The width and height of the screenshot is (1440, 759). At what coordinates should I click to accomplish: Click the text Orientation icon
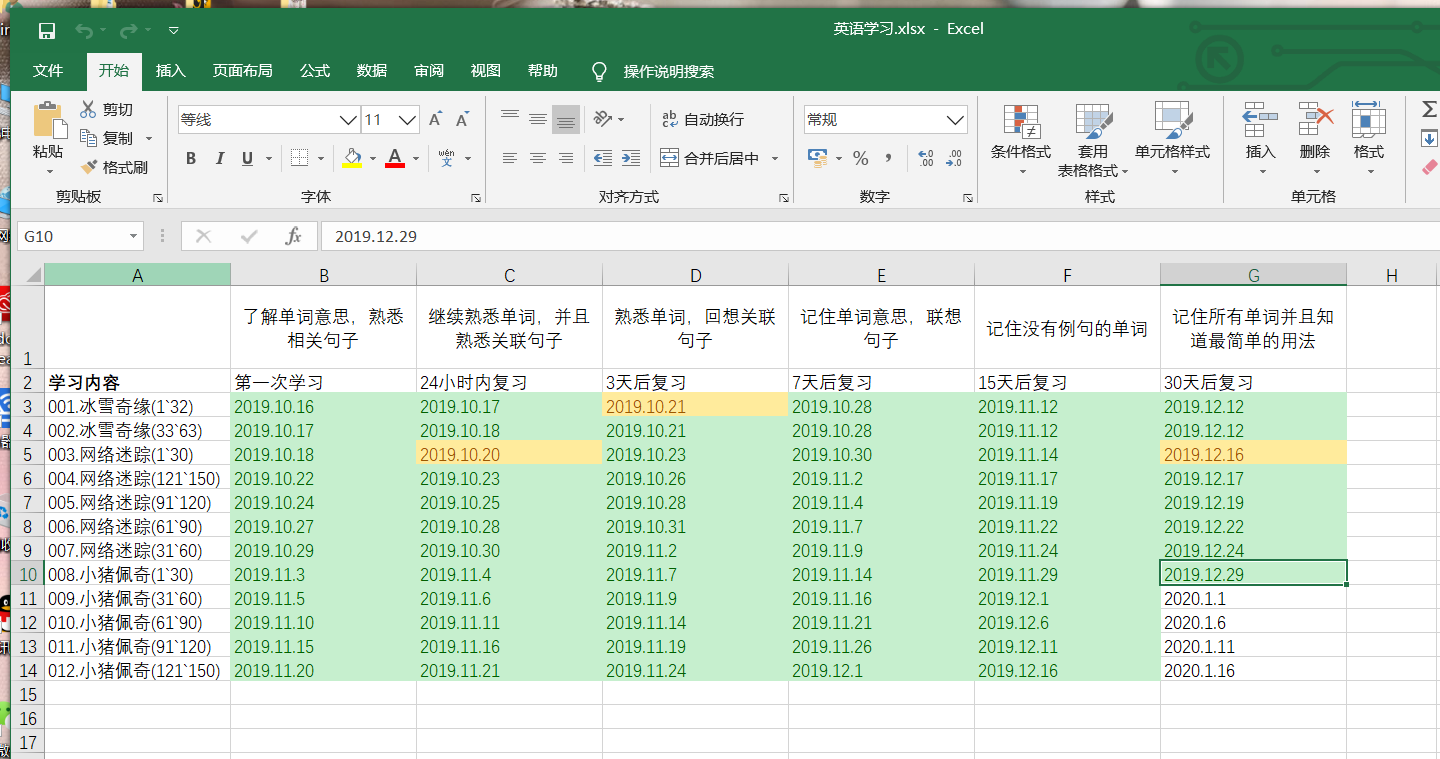(x=602, y=119)
